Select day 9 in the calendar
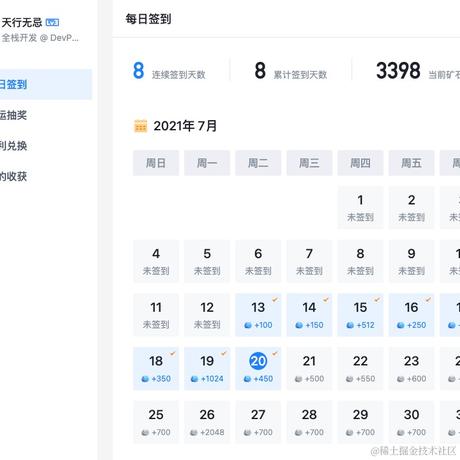Viewport: 460px width, 460px height. pos(411,261)
